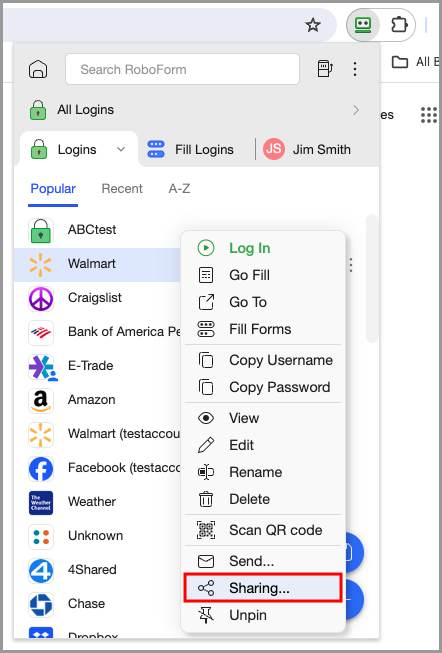Open RoboForm three-dot options menu
The image size is (442, 653).
point(355,69)
